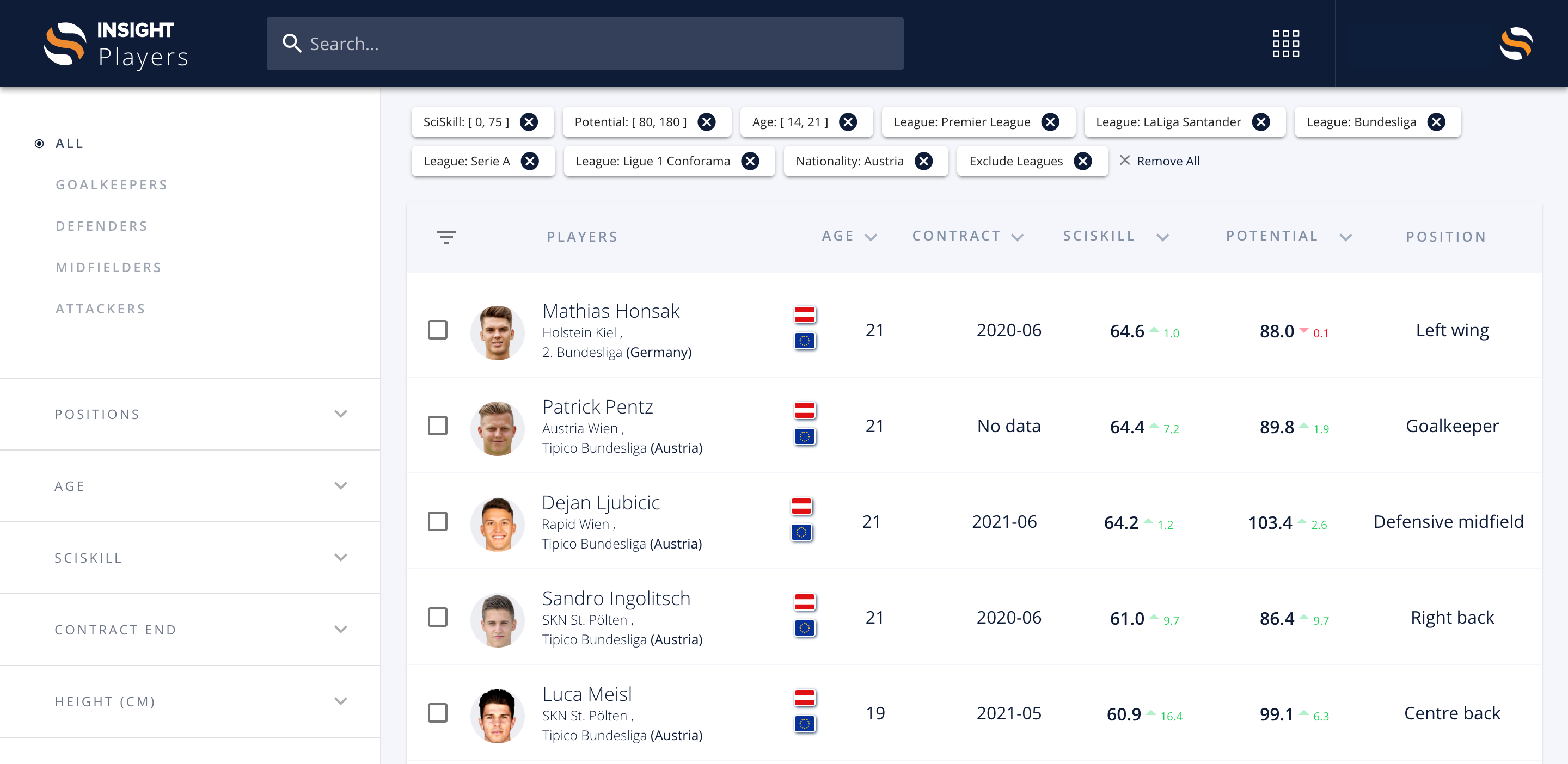1568x764 pixels.
Task: Open Patrick Pentz player profile
Action: (x=597, y=406)
